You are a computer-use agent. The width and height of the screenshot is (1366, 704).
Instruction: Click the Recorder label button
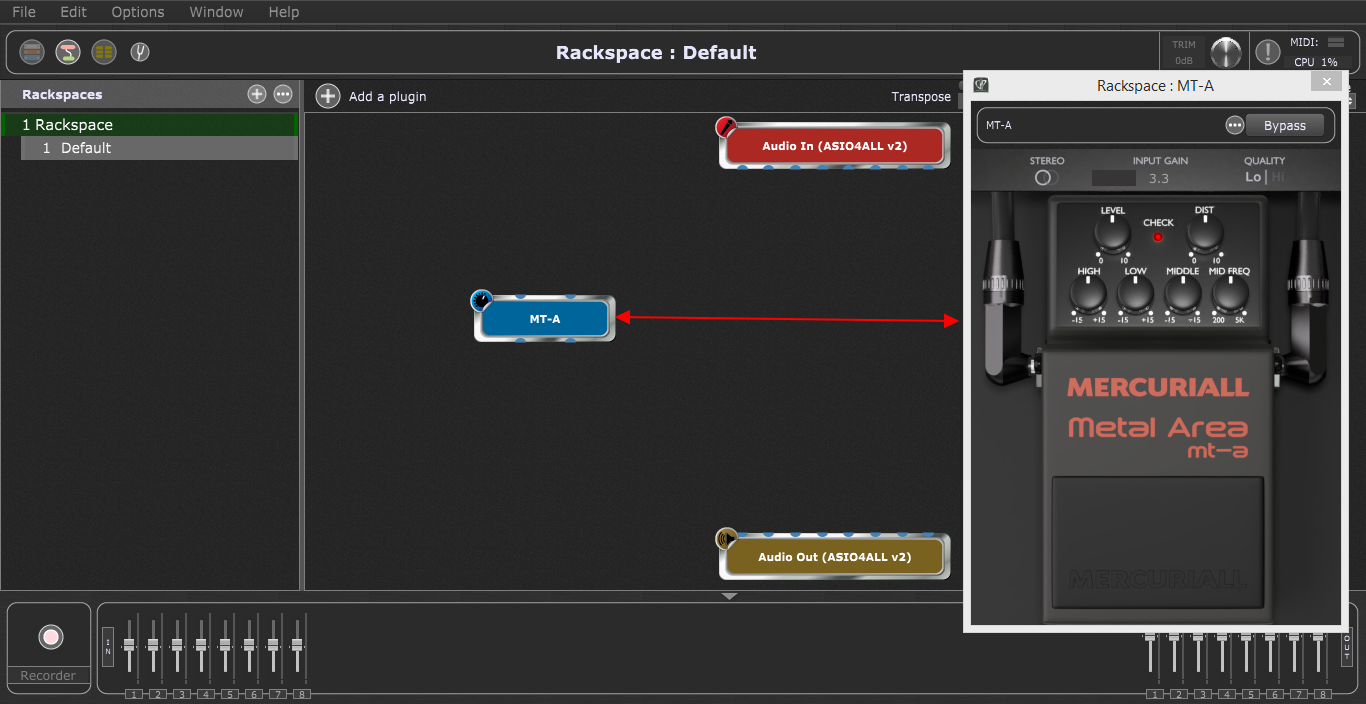[x=48, y=676]
